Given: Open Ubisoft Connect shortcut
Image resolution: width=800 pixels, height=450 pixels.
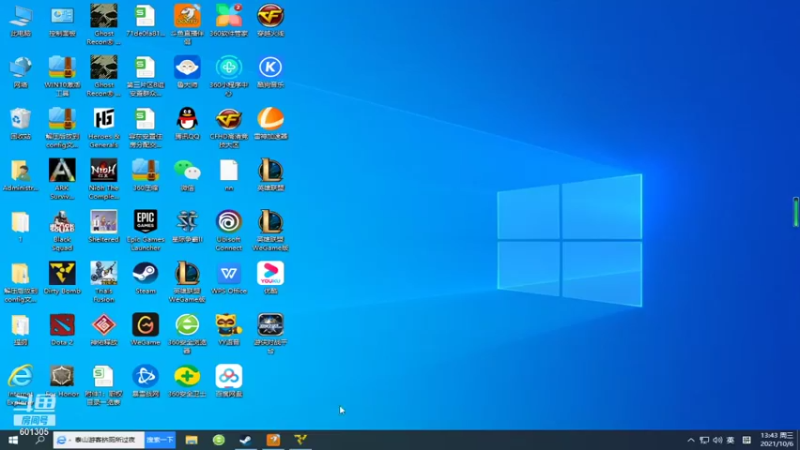Looking at the screenshot, I should coord(229,230).
